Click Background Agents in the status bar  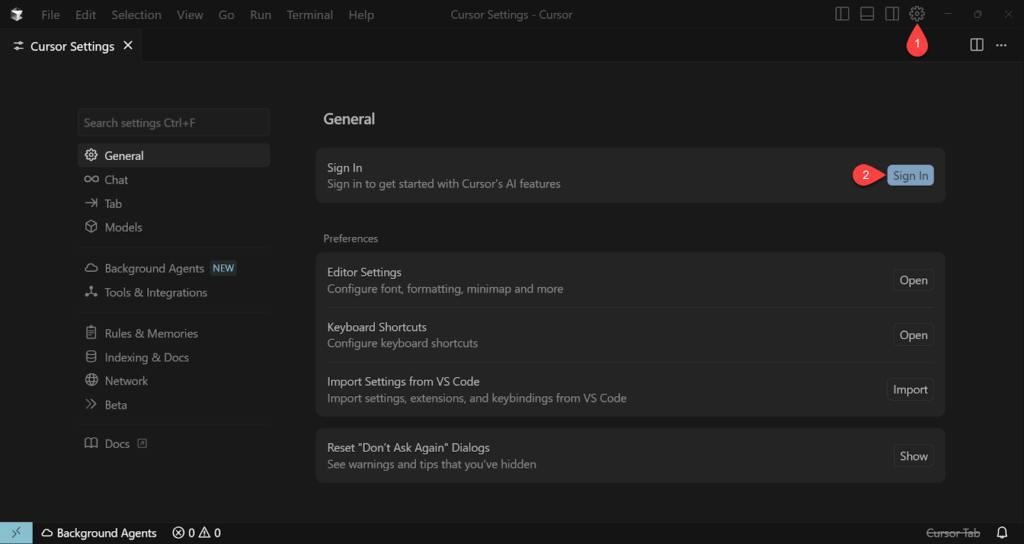[x=99, y=533]
